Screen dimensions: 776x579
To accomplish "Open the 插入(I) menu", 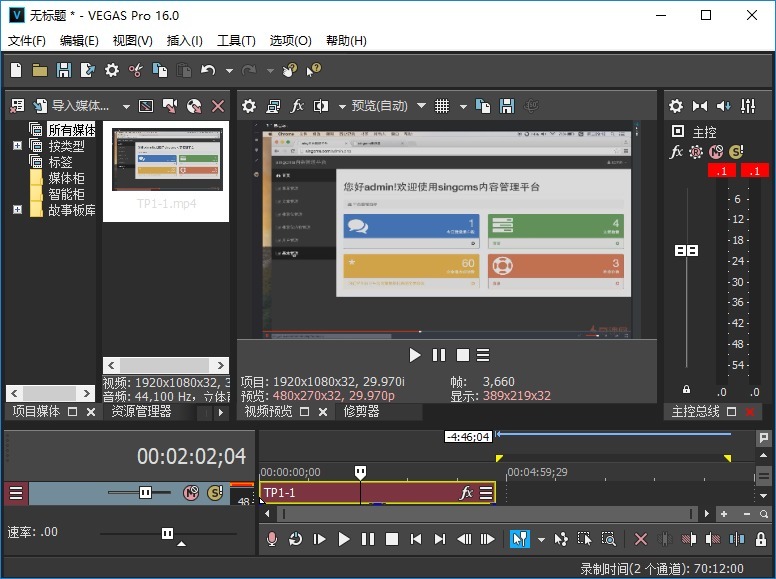I will pos(184,41).
